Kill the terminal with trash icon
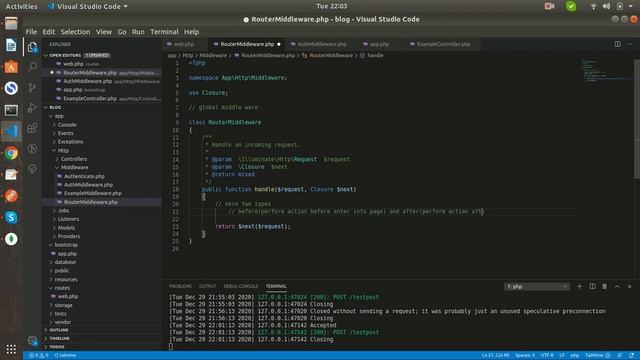The image size is (640, 360). pos(604,287)
